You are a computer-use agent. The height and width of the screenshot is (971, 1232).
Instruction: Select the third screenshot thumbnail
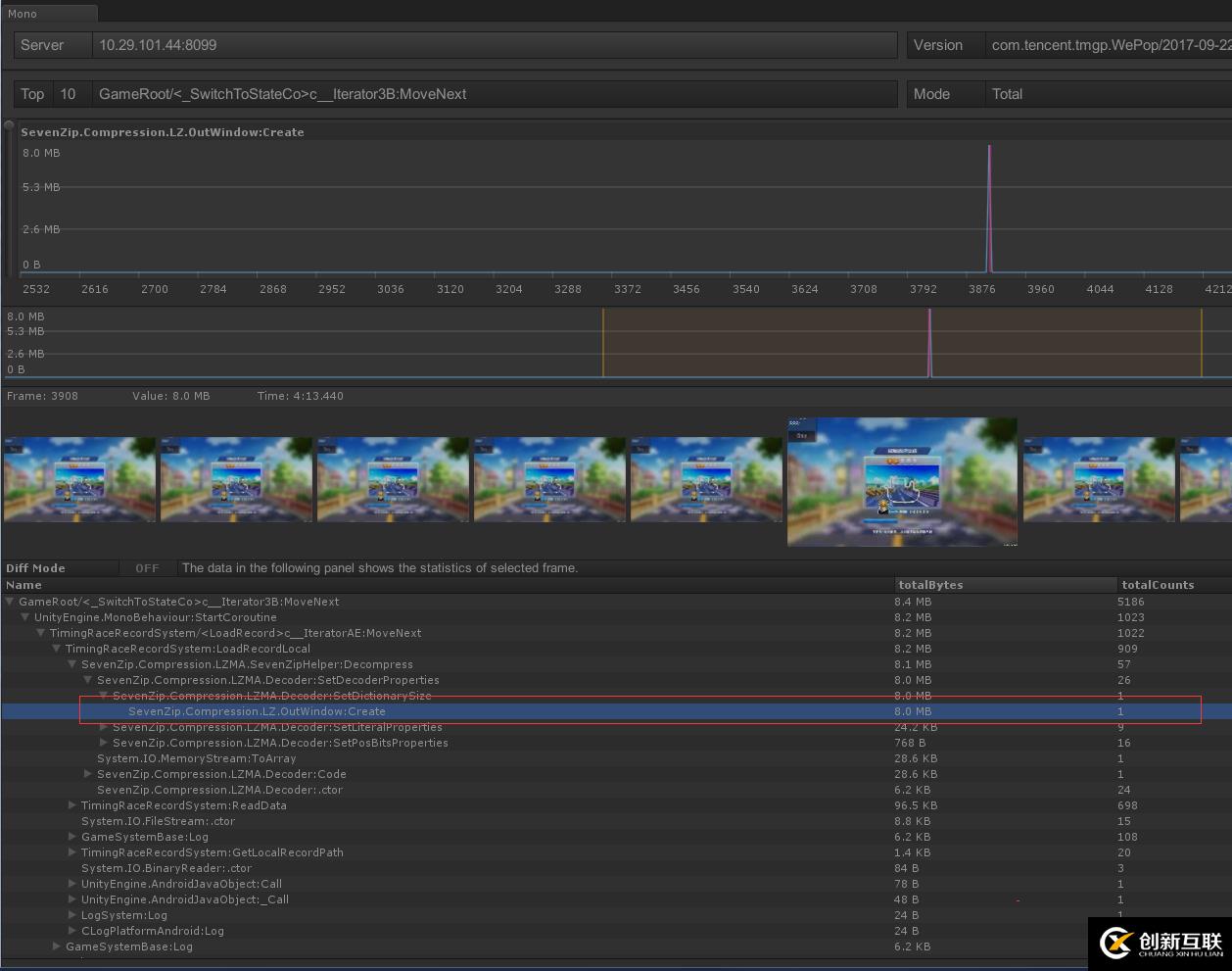click(x=393, y=479)
